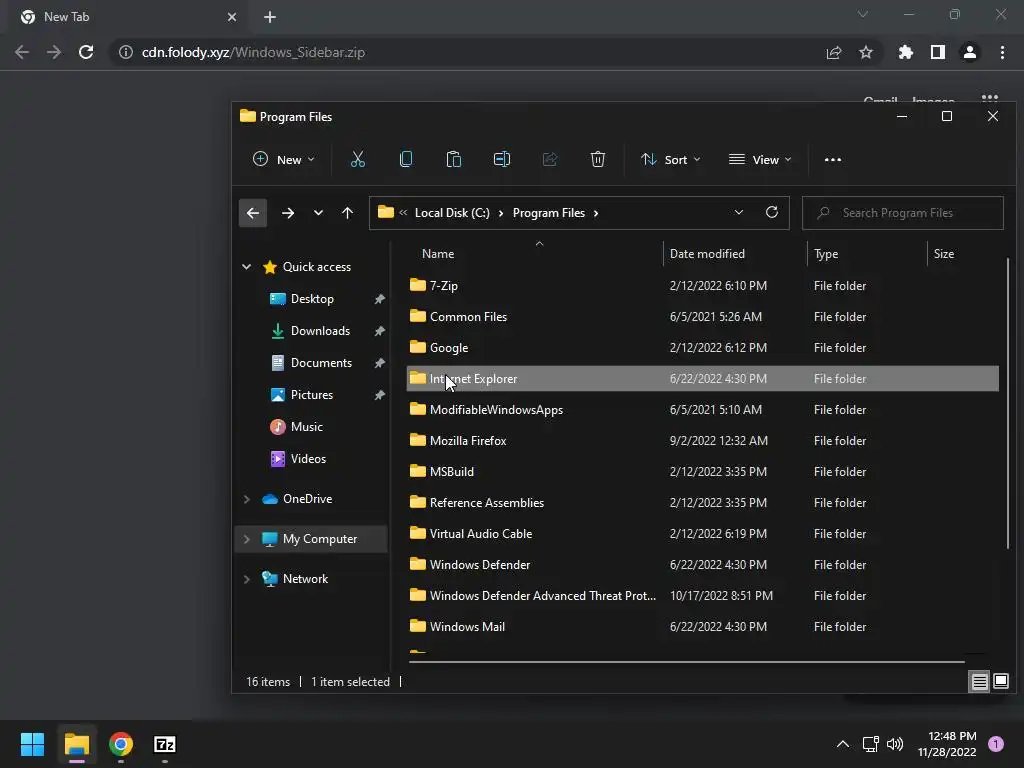Click the 7-Zip taskbar icon

[x=165, y=744]
